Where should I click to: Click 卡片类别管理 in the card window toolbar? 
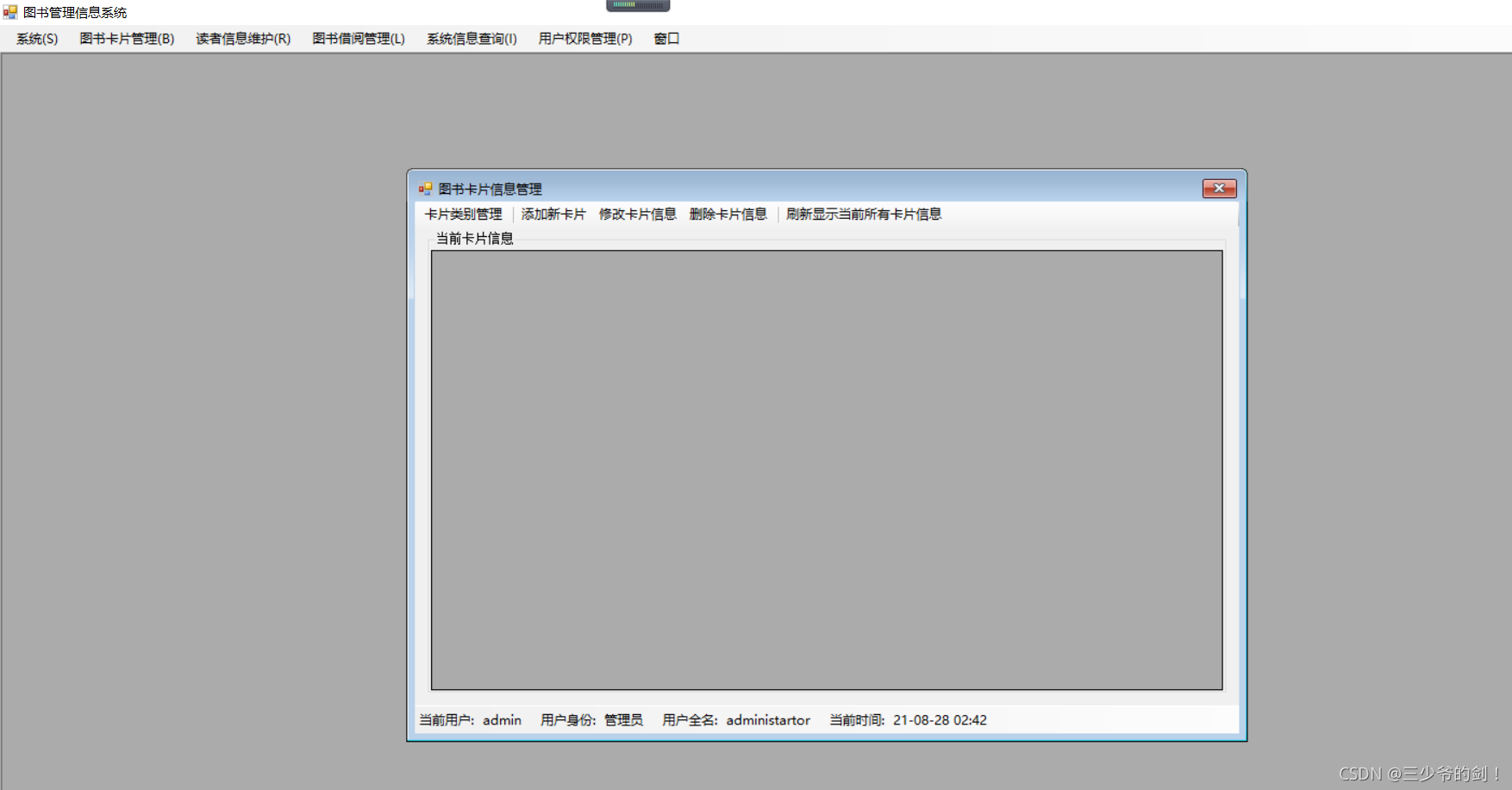click(x=464, y=215)
